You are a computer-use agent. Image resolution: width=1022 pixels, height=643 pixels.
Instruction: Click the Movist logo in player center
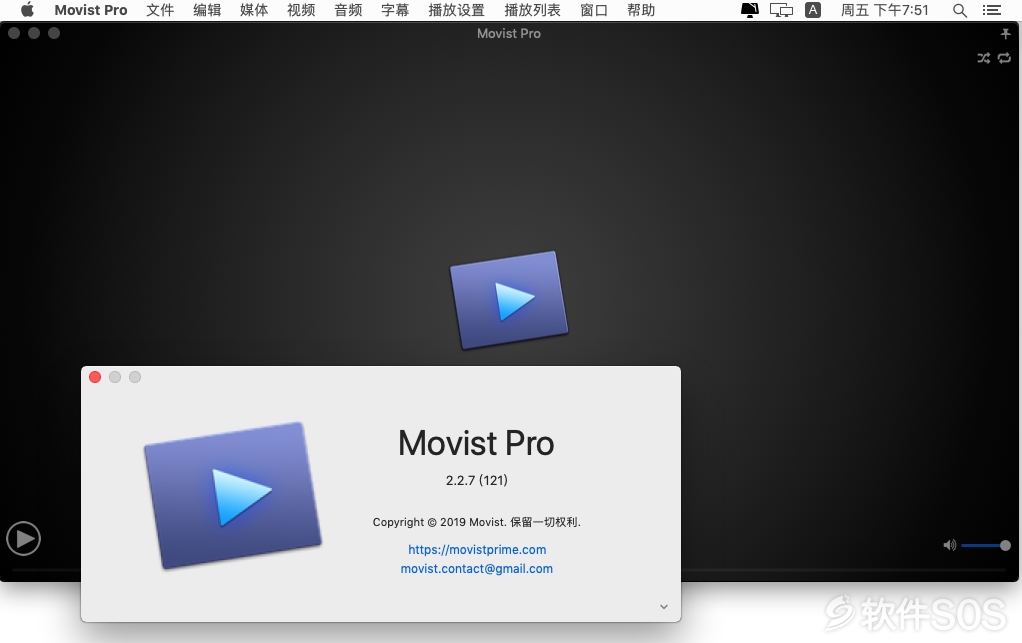pyautogui.click(x=509, y=300)
